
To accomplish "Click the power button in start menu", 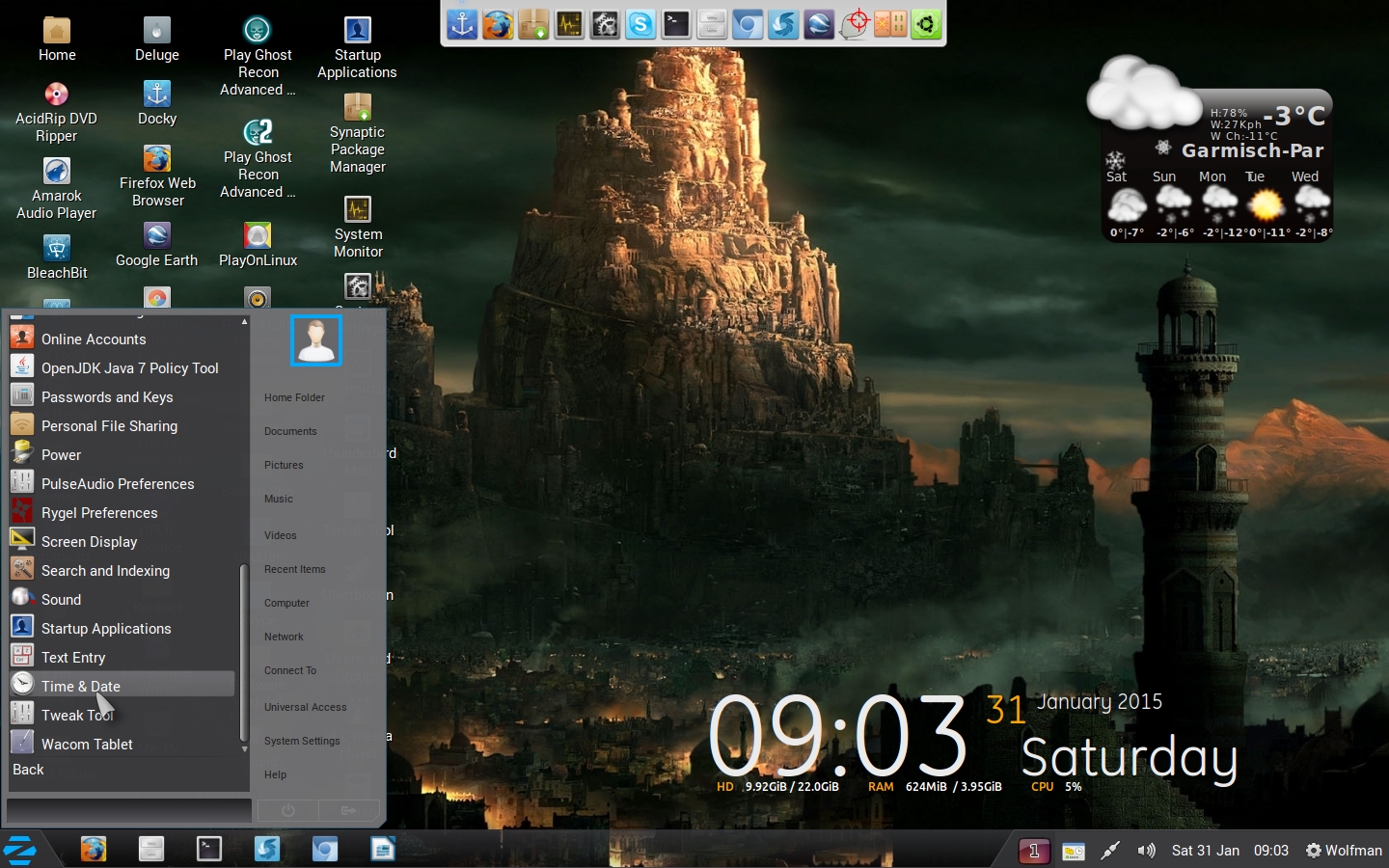I will (287, 810).
